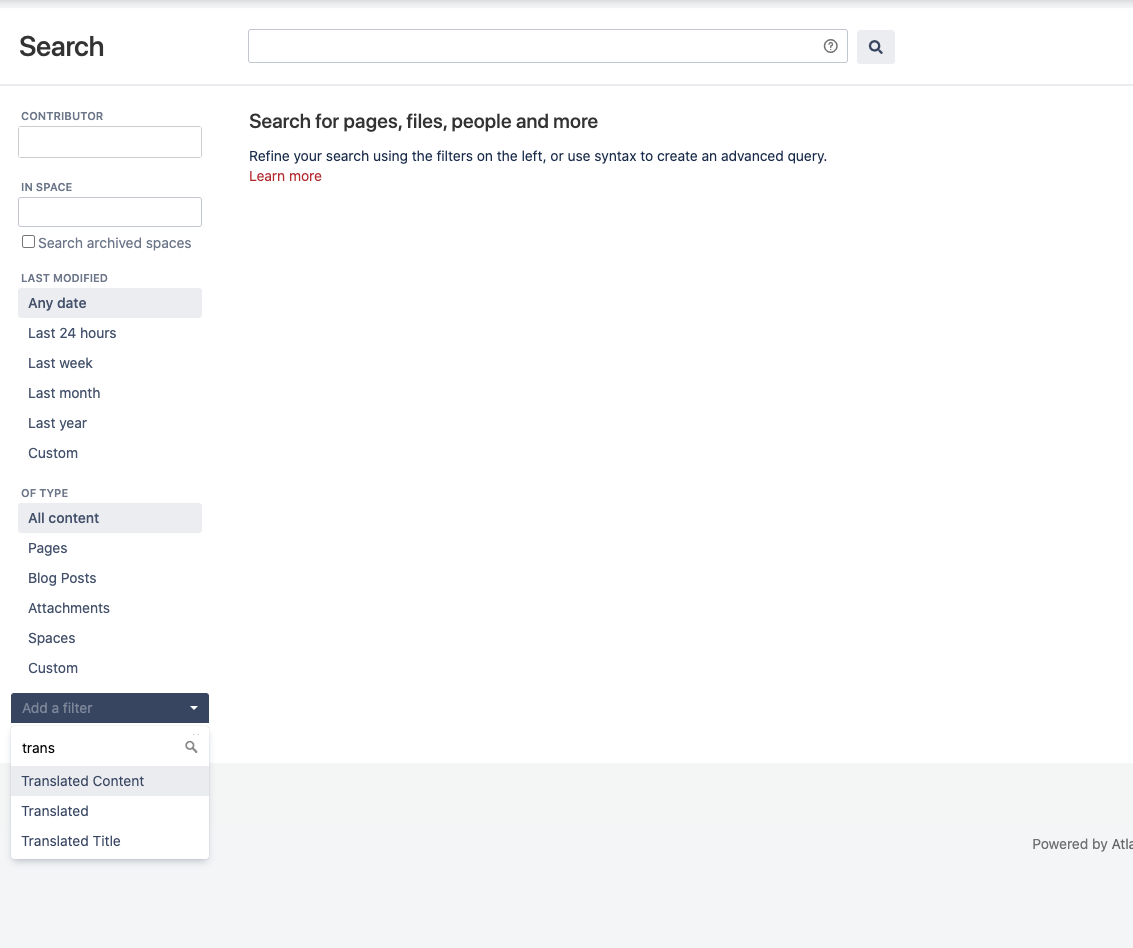
Task: Filter results by Last week
Action: tap(60, 363)
